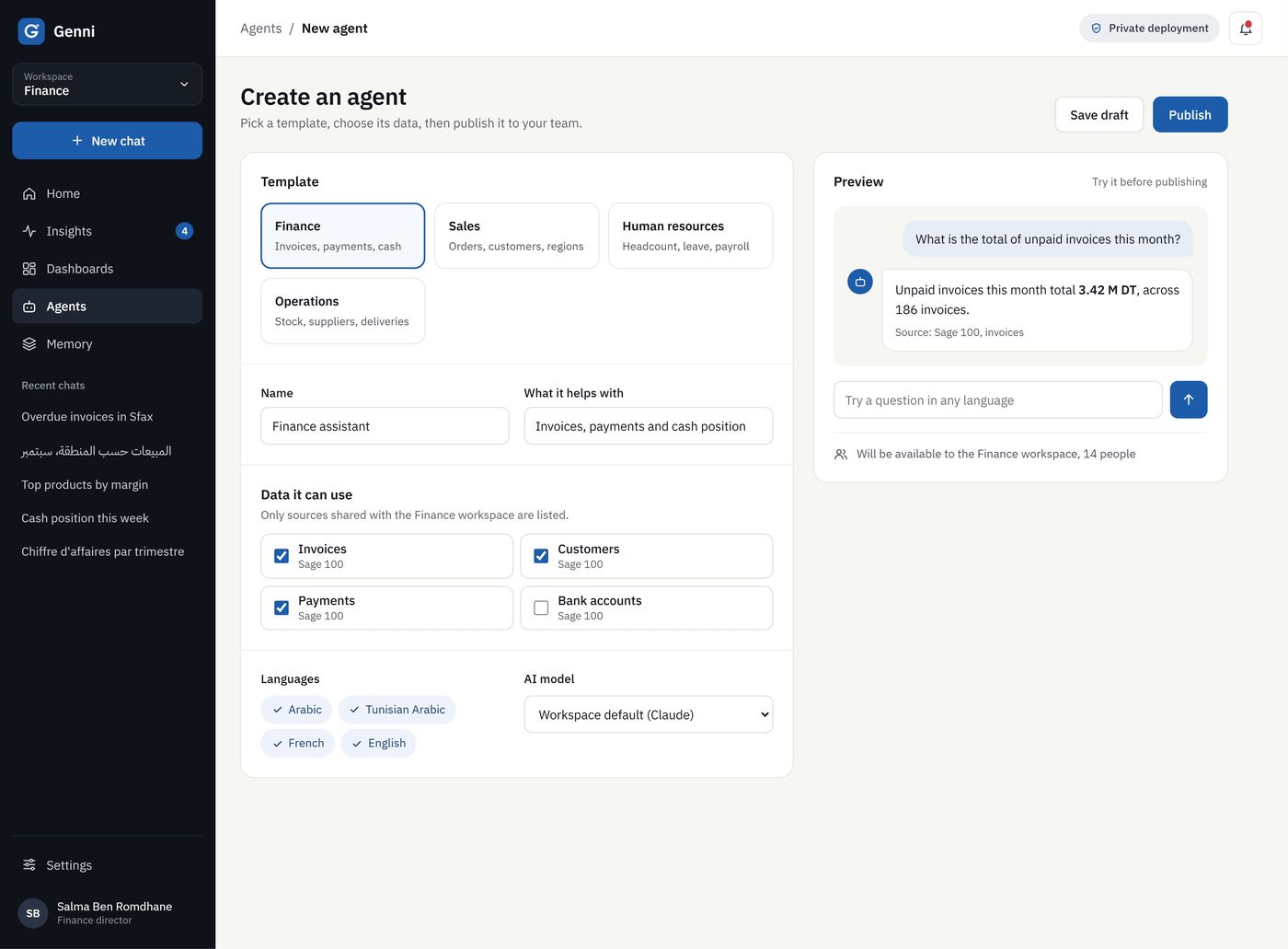
Task: Start a New chat
Action: tap(107, 141)
